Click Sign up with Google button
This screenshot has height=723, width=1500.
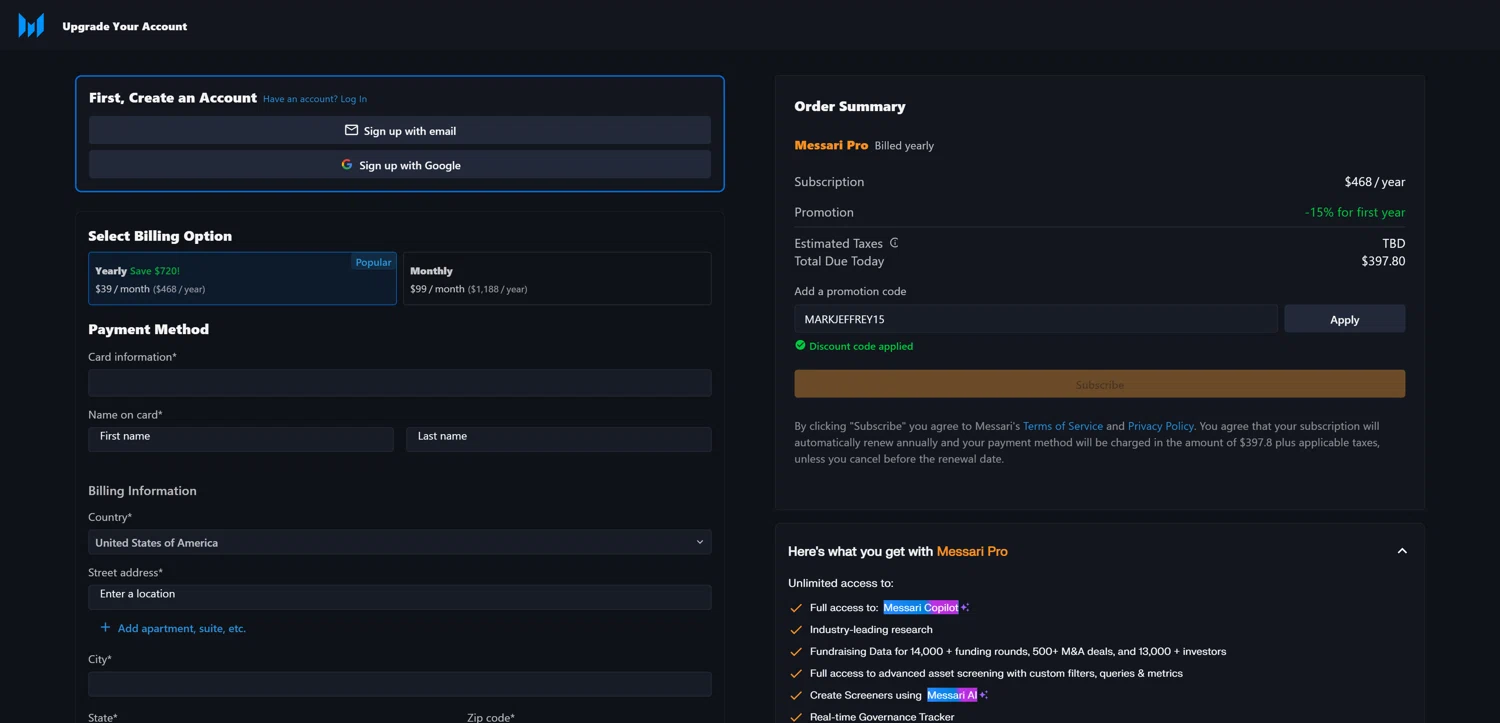[400, 164]
